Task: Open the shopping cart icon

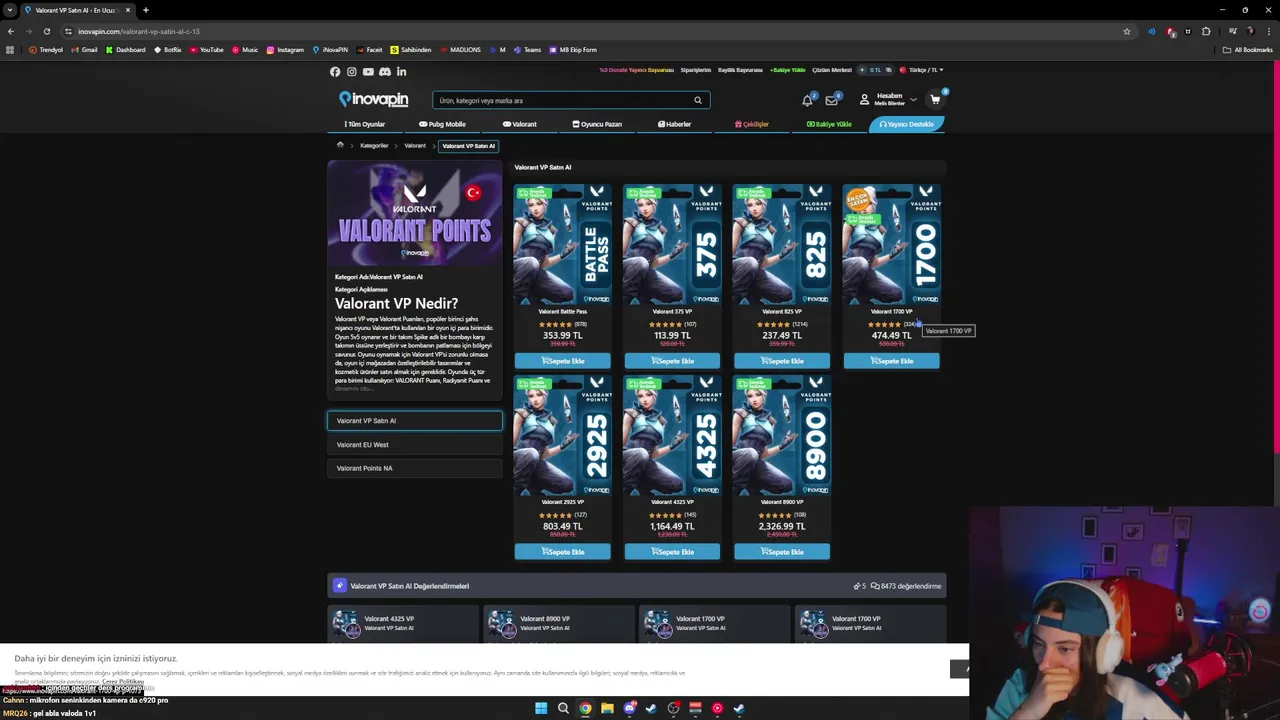Action: [x=935, y=100]
